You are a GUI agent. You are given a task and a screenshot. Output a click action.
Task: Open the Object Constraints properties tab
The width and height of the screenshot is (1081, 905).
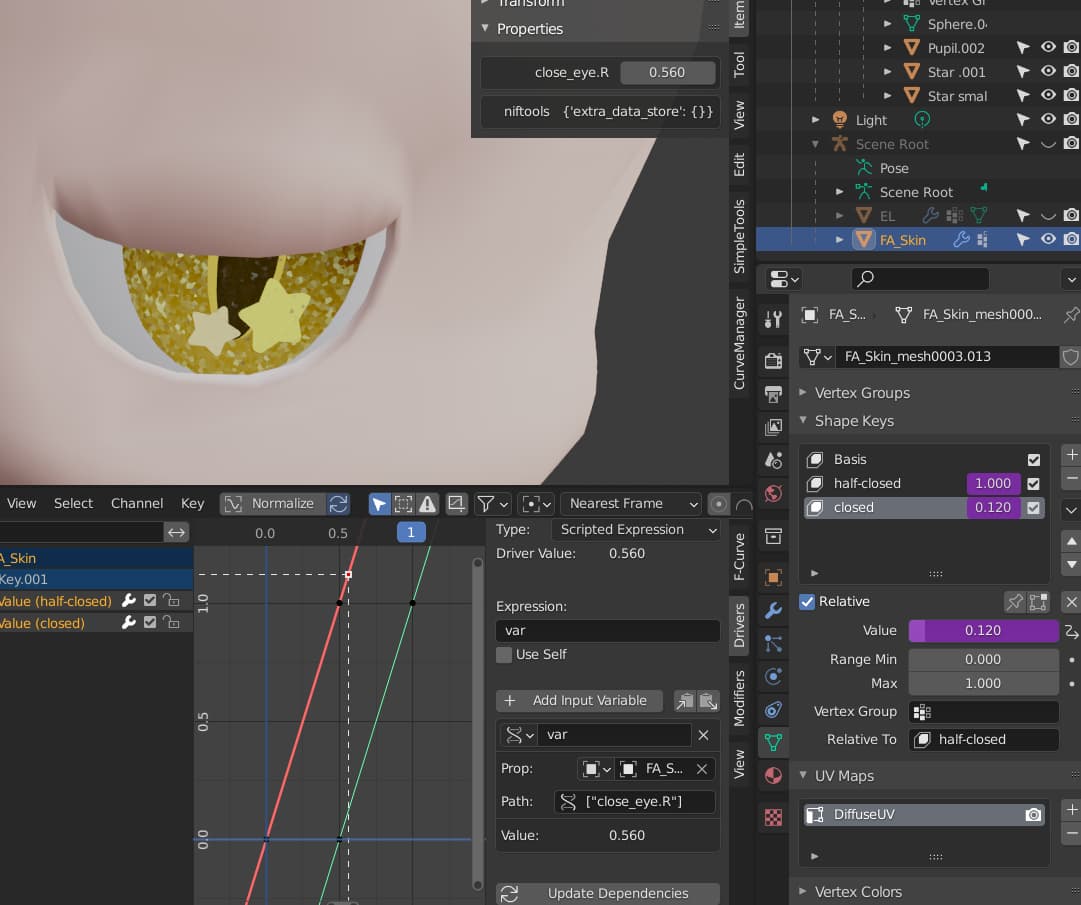(773, 709)
